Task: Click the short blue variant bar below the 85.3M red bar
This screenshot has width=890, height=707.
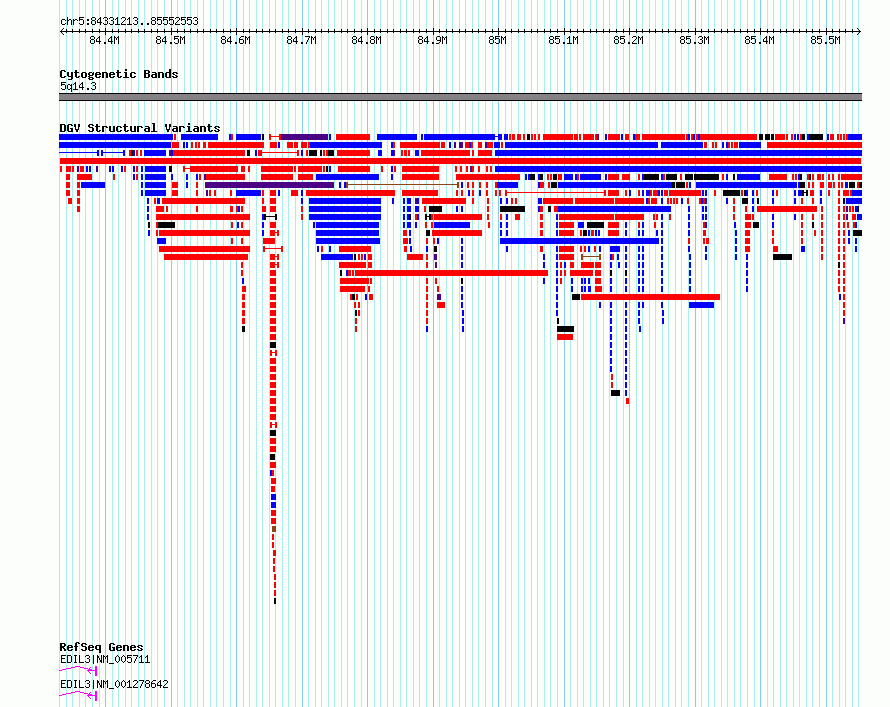Action: (x=702, y=305)
